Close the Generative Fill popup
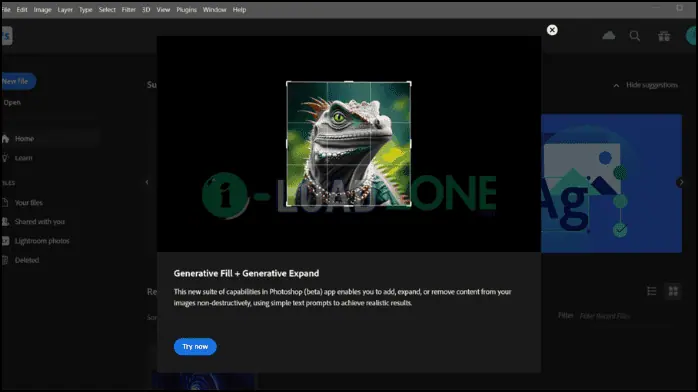The image size is (698, 392). coord(552,30)
